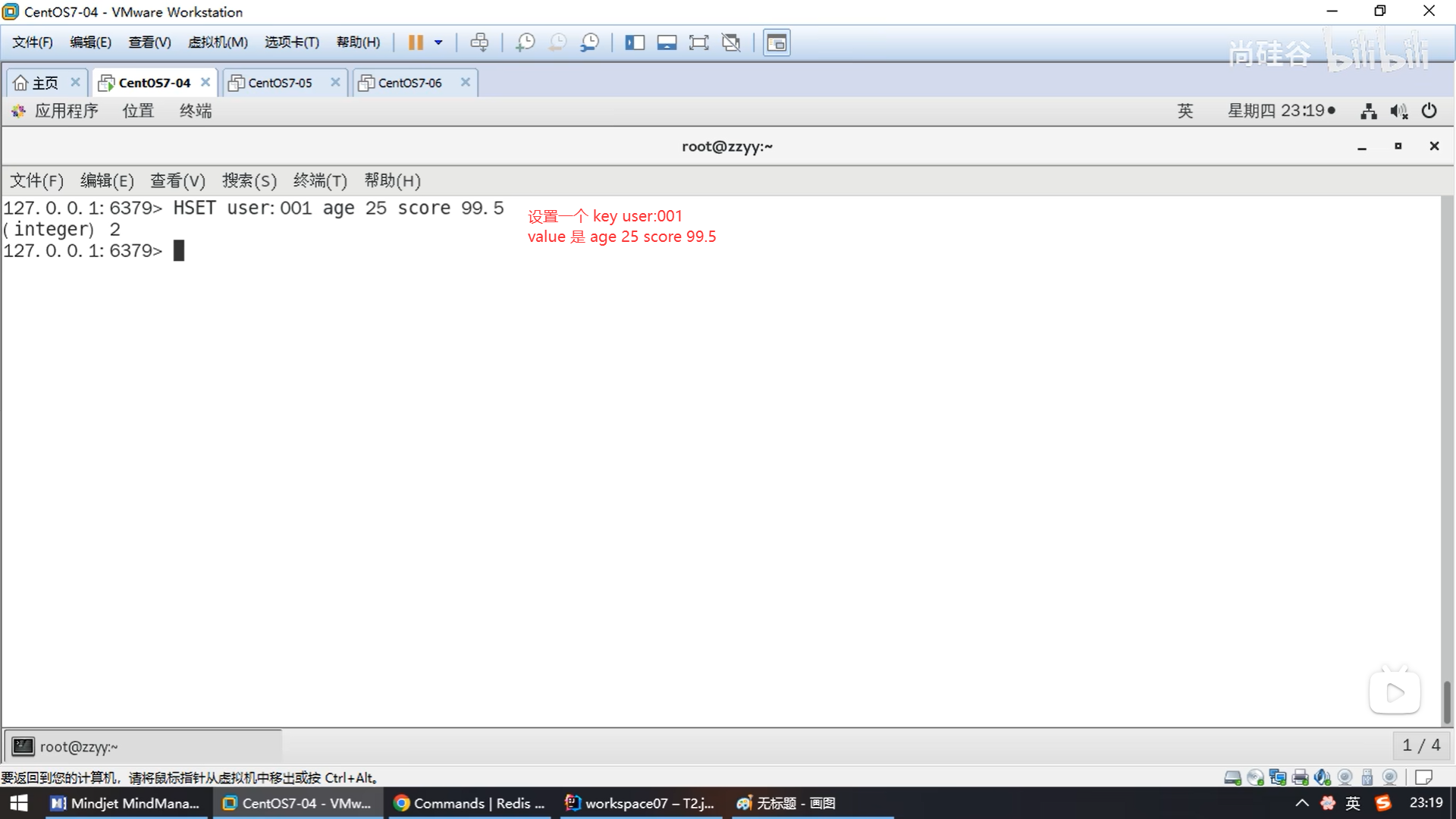Open the 应用程序 menu in the guest
The image size is (1456, 819).
66,111
